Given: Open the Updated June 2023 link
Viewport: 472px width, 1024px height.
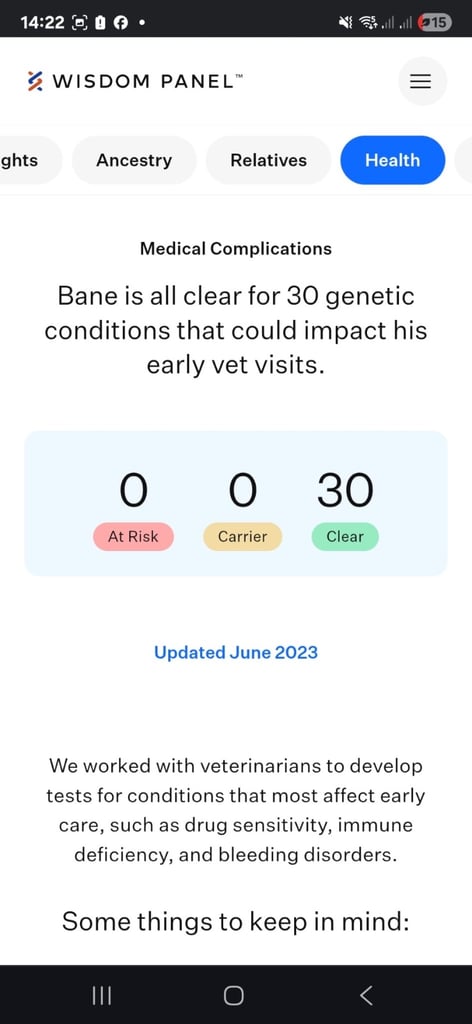Looking at the screenshot, I should click(236, 652).
